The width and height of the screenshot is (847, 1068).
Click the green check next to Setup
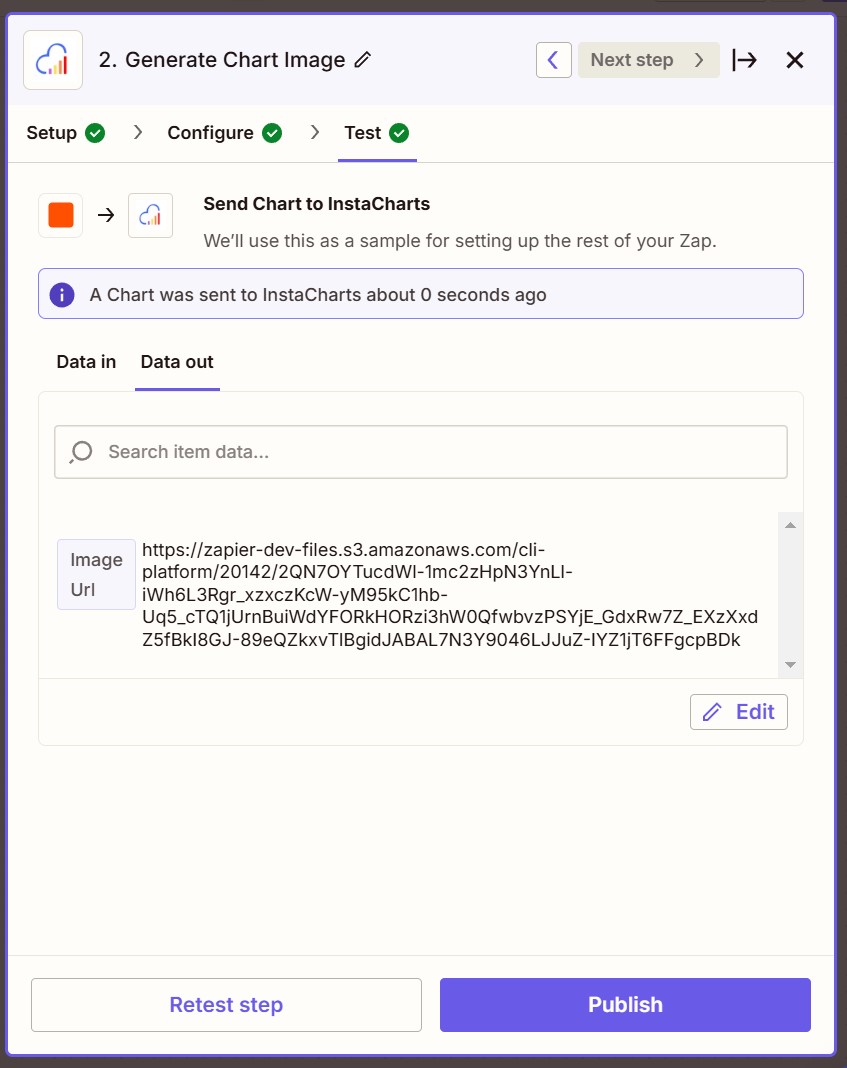coord(95,133)
